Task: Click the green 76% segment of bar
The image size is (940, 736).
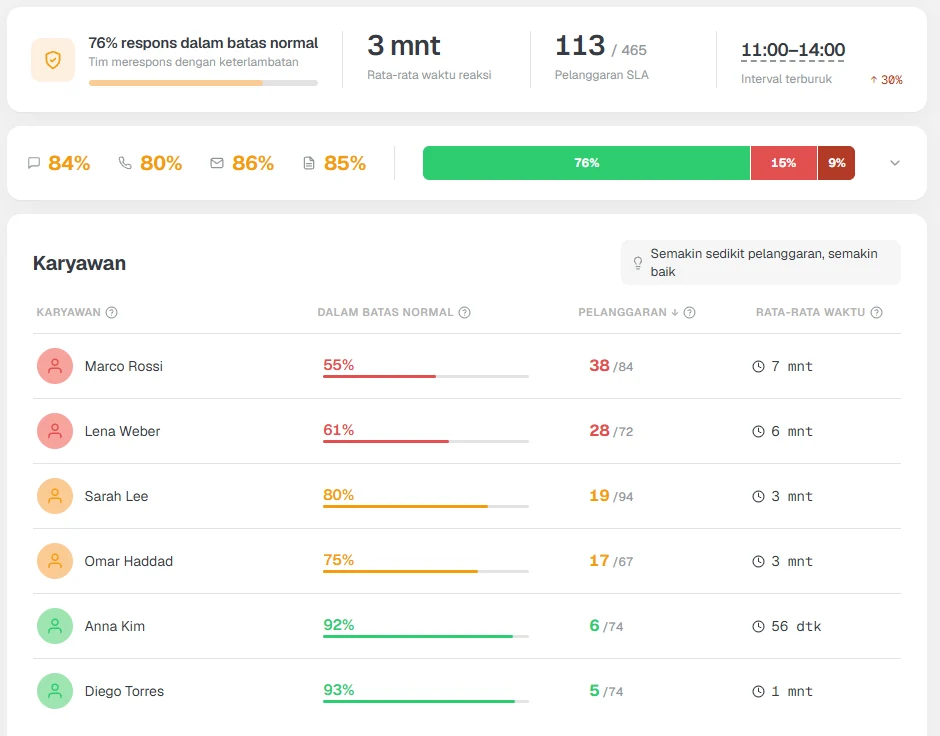Action: (x=586, y=163)
